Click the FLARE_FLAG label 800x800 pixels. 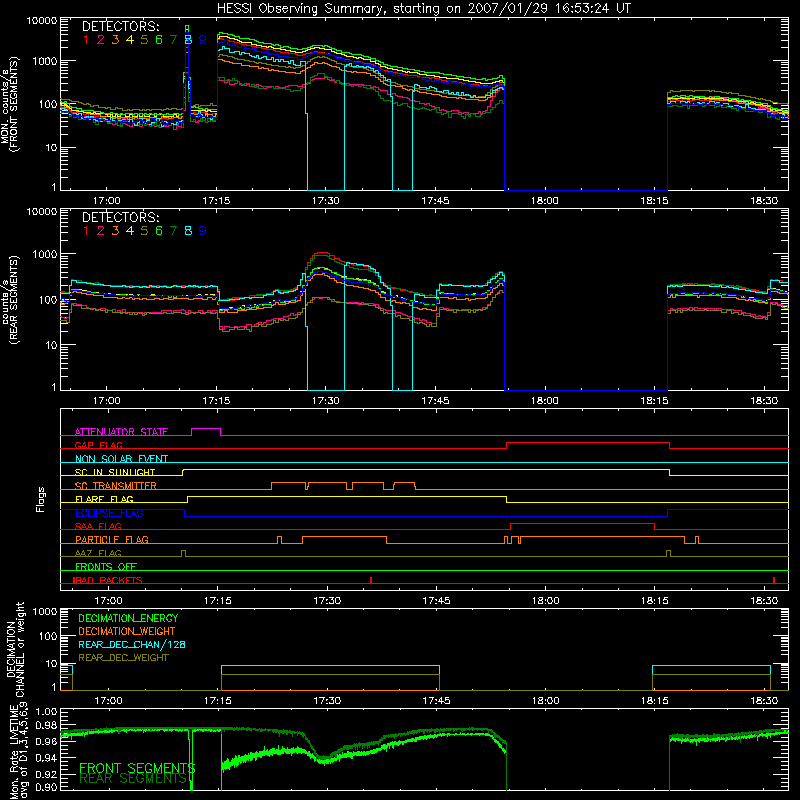(104, 499)
